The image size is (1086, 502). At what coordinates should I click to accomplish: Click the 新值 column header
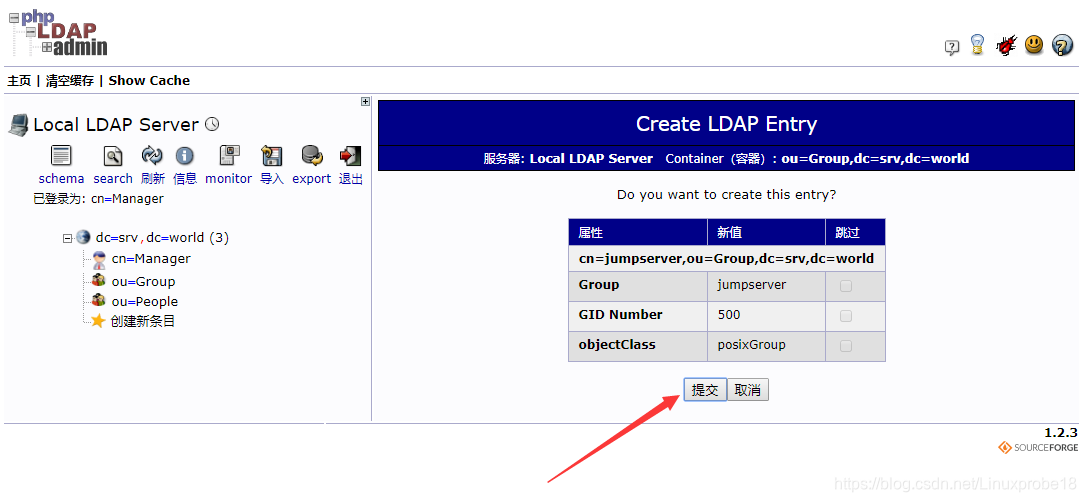pyautogui.click(x=766, y=232)
